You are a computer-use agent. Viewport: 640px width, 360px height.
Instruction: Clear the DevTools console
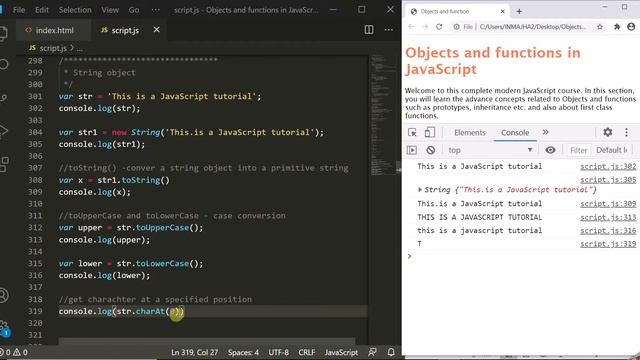coord(430,150)
